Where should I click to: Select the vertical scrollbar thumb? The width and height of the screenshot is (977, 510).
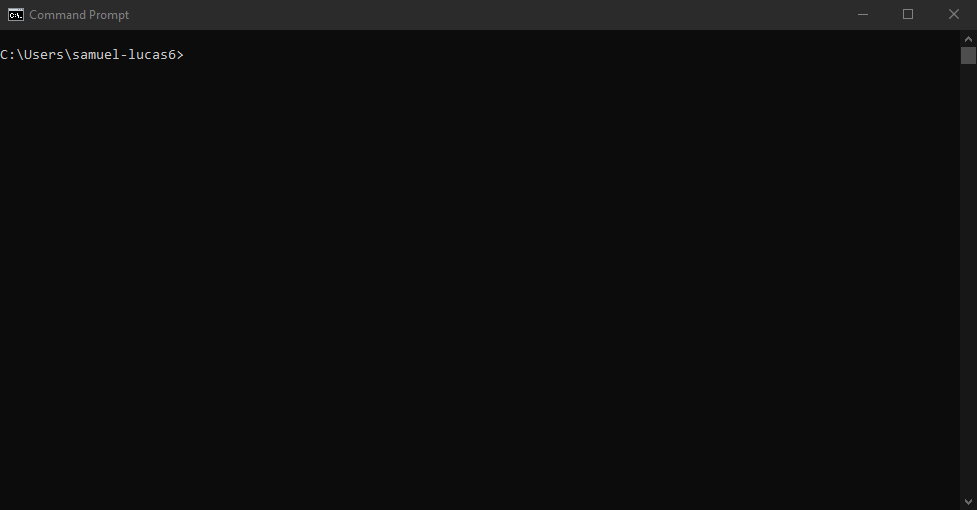[x=968, y=55]
